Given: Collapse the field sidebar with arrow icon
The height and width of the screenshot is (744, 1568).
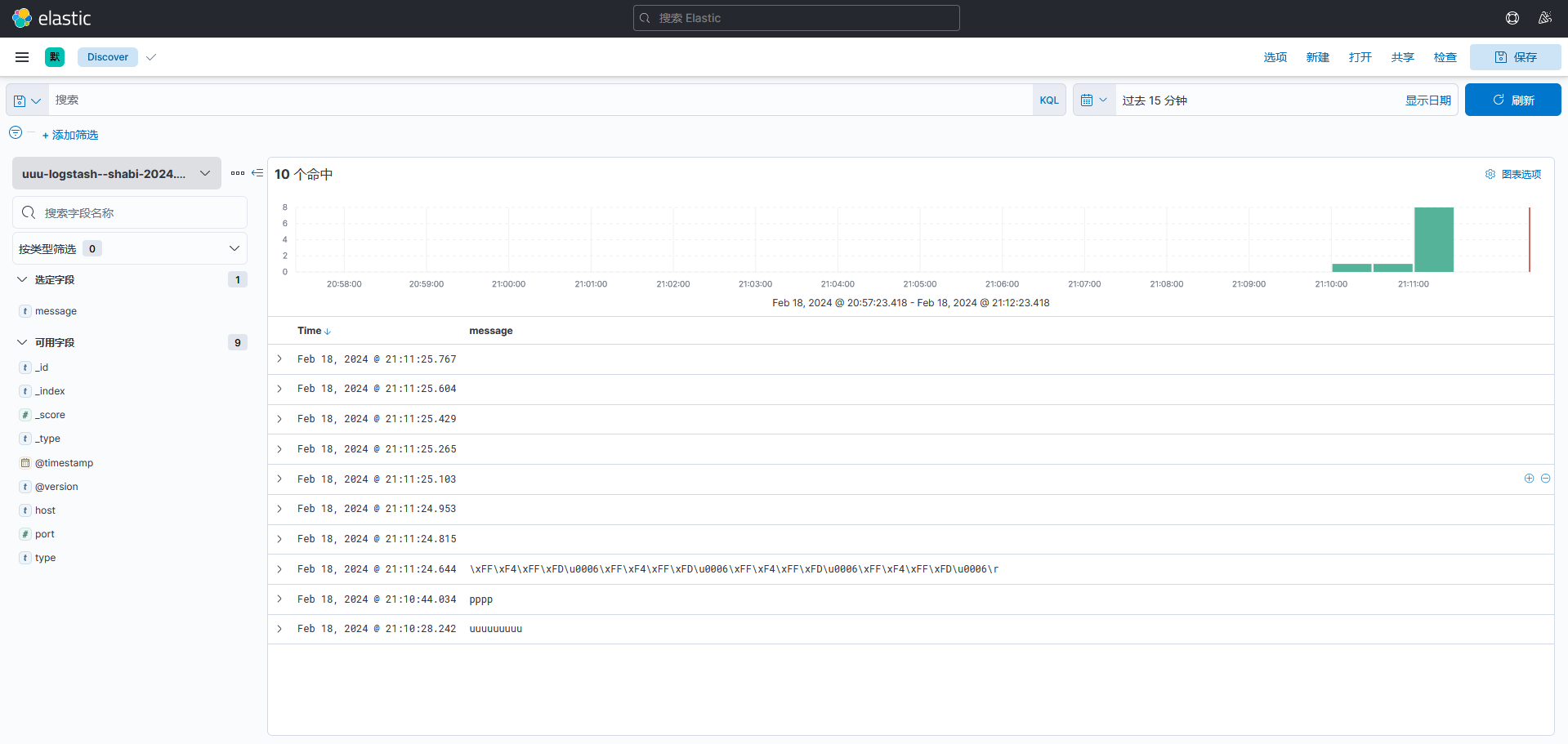Looking at the screenshot, I should pyautogui.click(x=257, y=173).
